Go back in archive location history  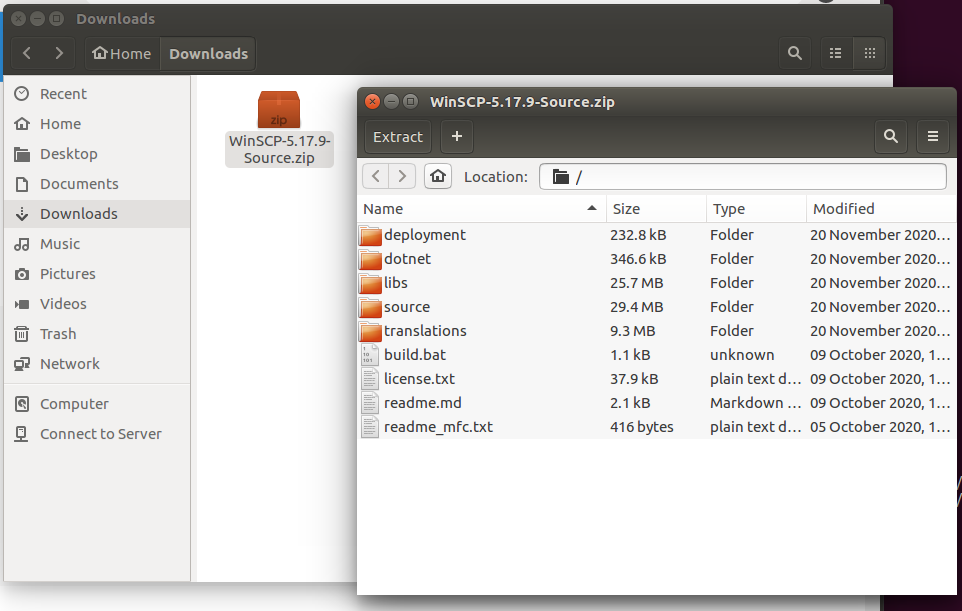pyautogui.click(x=375, y=177)
